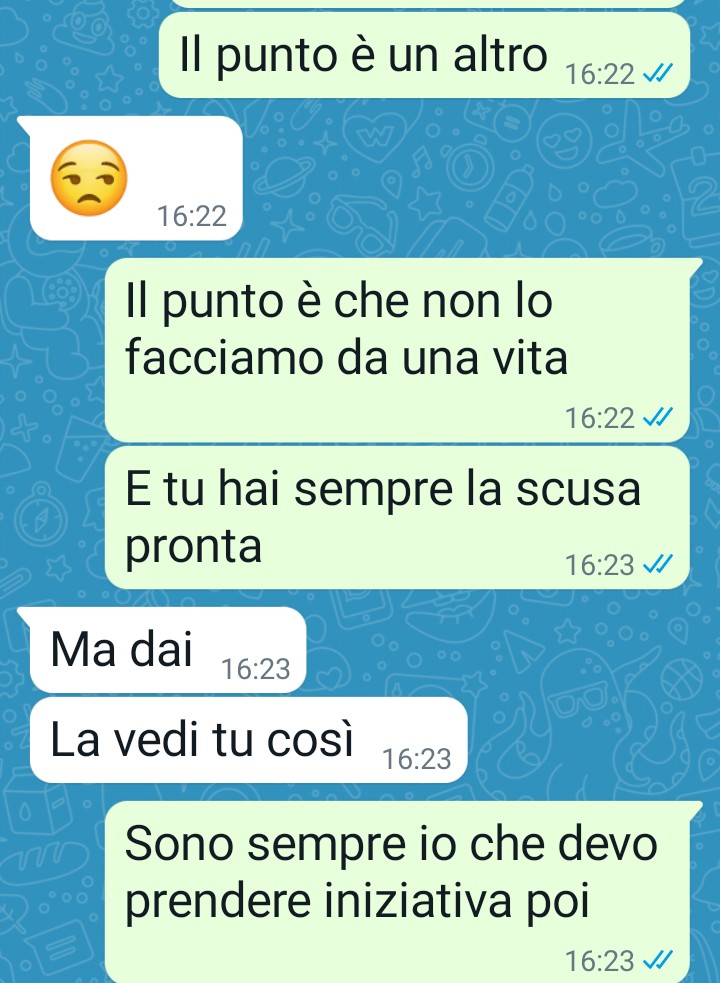Tap 16:23 timestamp on 'scusa pronta' message
Viewport: 720px width, 983px height.
600,565
